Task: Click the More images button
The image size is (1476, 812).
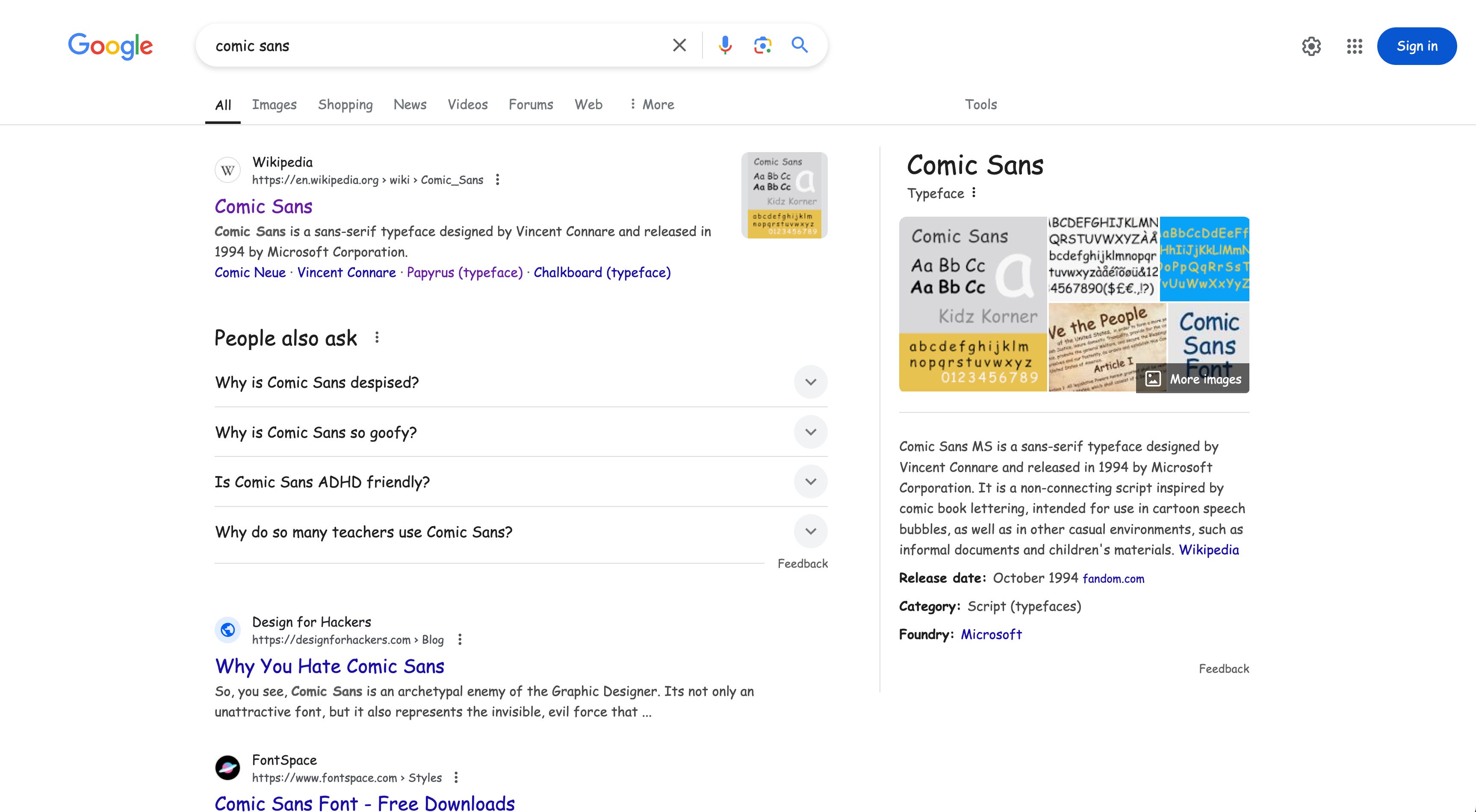Action: (1193, 379)
